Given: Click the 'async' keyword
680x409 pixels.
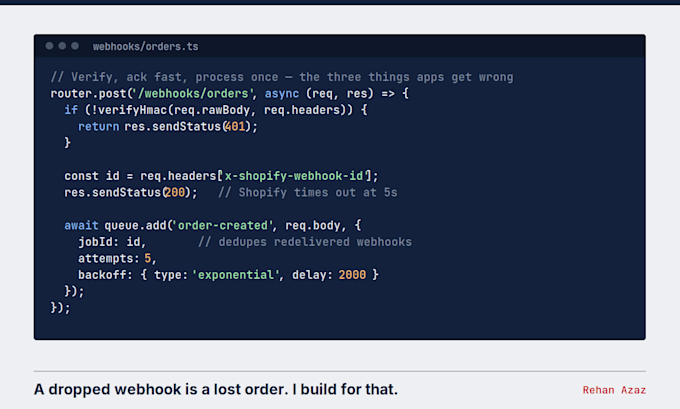Looking at the screenshot, I should [x=282, y=94].
